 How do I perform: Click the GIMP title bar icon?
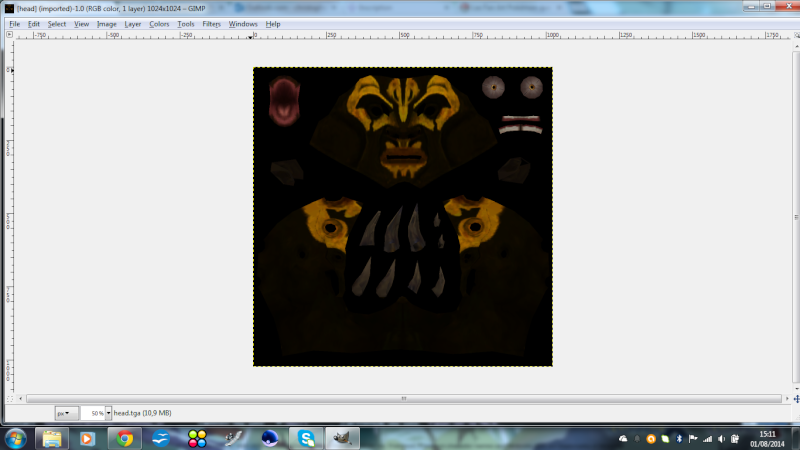(9, 8)
